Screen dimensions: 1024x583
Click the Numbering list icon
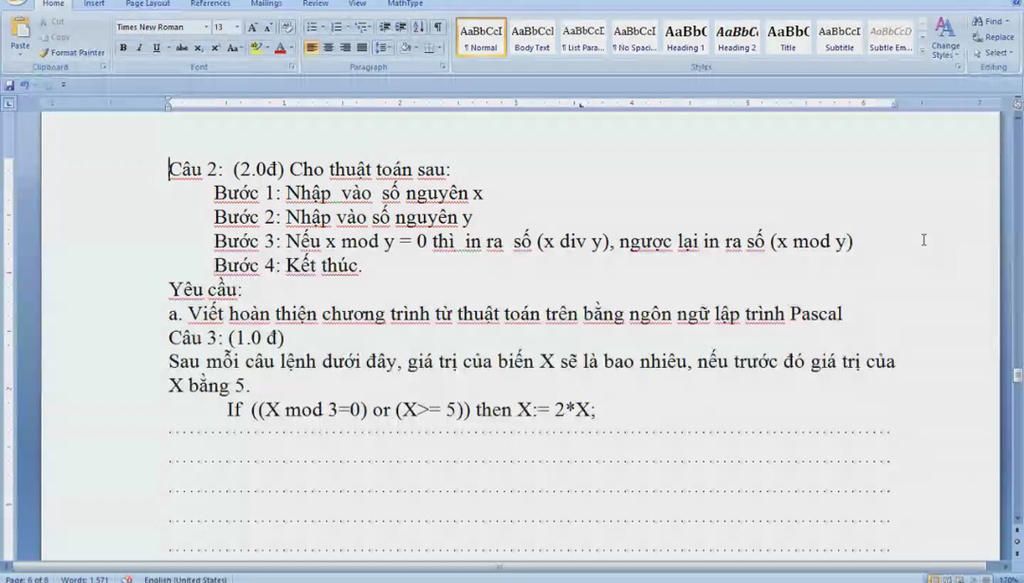click(336, 27)
